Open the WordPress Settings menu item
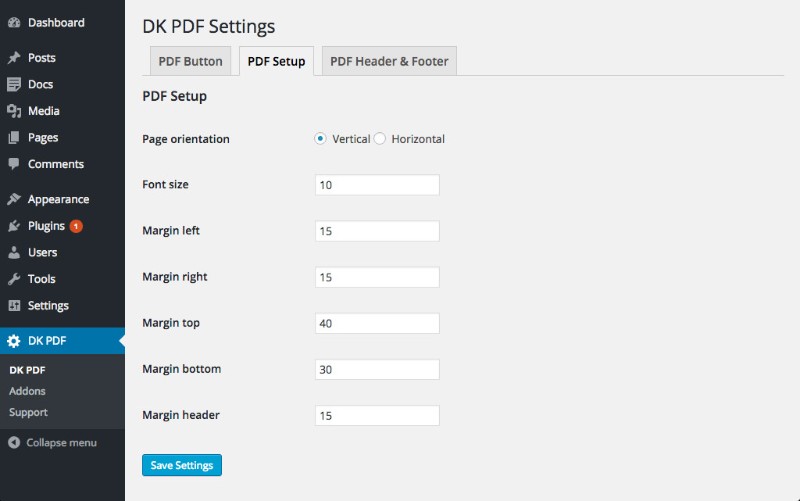800x501 pixels. 48,306
